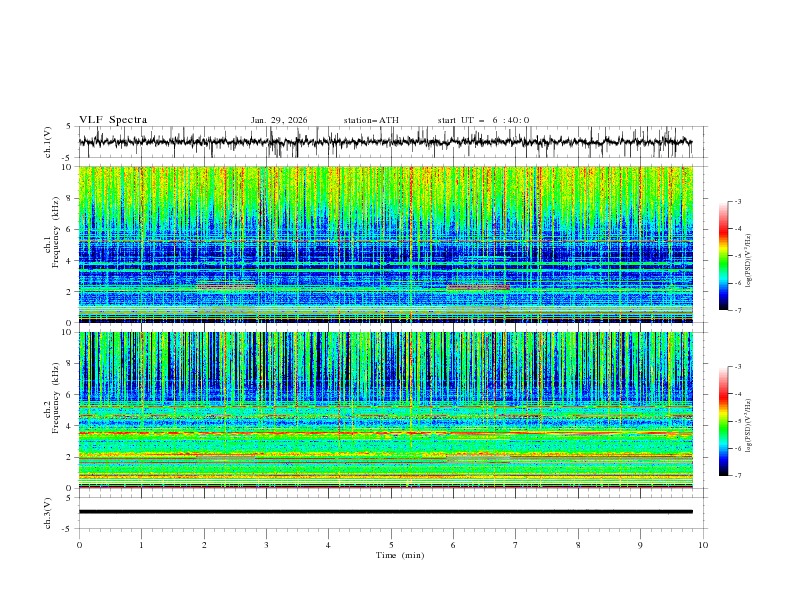
Task: Click the emission band near minute 2.5 in ch.1
Action: pos(226,286)
